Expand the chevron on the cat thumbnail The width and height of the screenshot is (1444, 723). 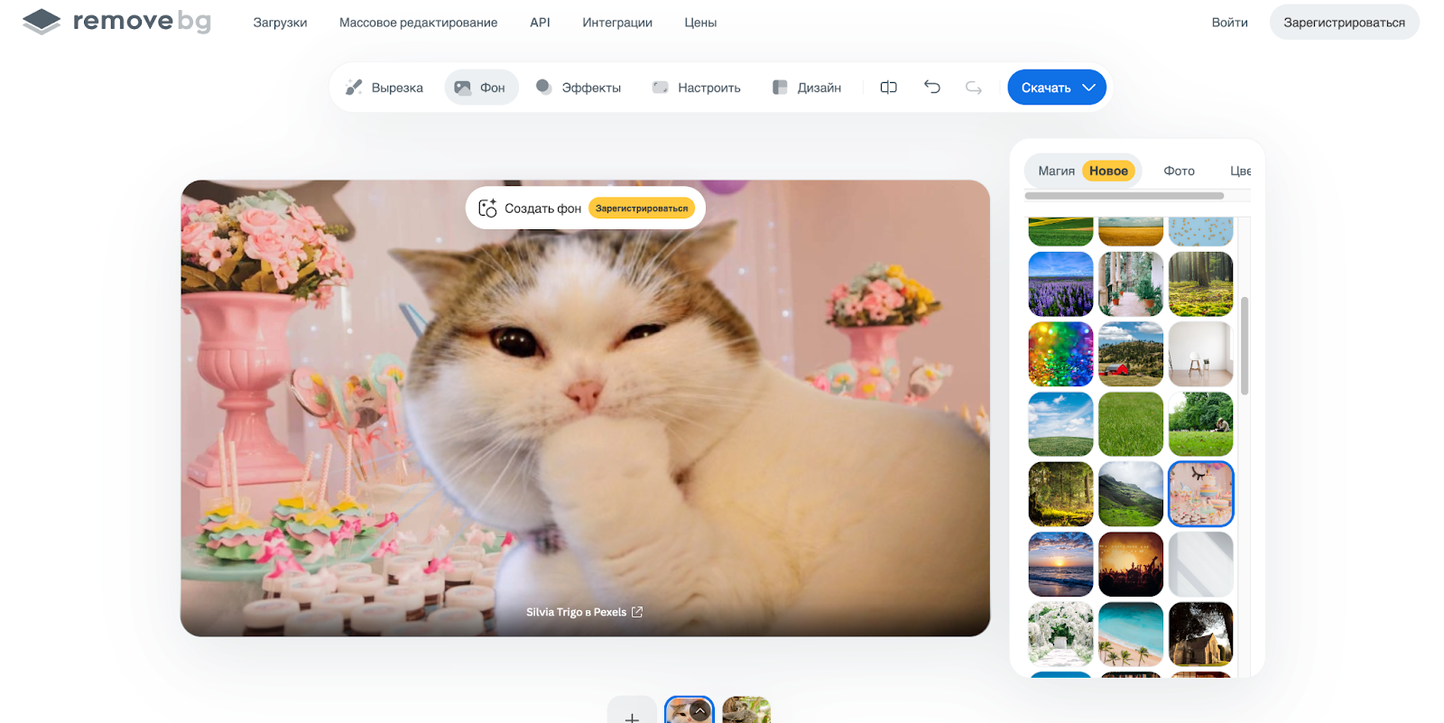700,711
